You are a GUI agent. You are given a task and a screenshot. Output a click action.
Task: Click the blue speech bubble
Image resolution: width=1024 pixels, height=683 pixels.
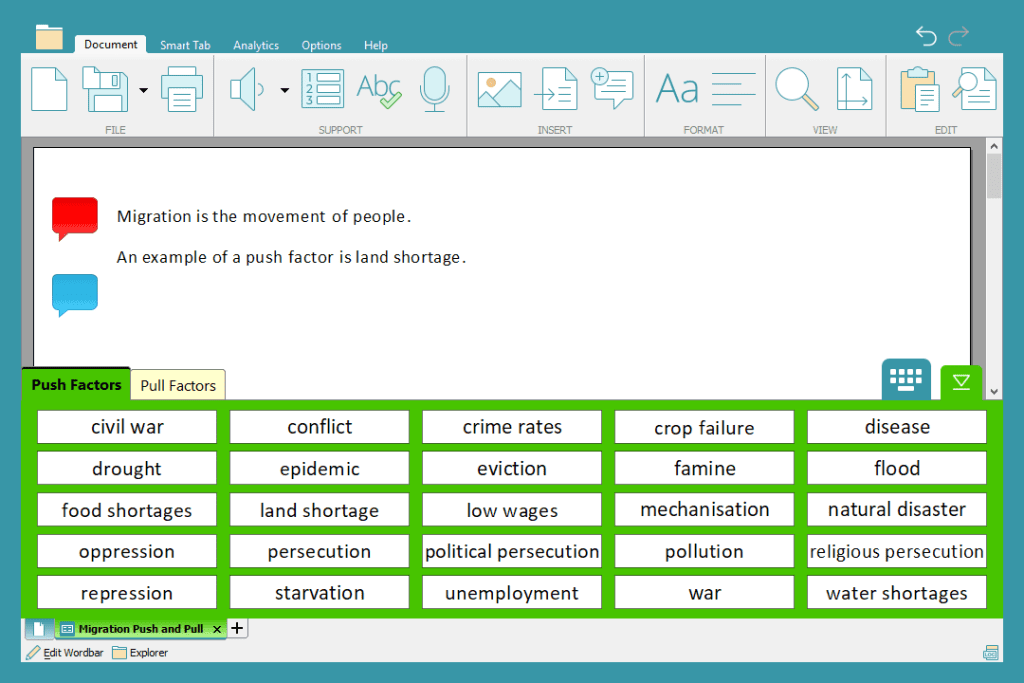point(75,295)
